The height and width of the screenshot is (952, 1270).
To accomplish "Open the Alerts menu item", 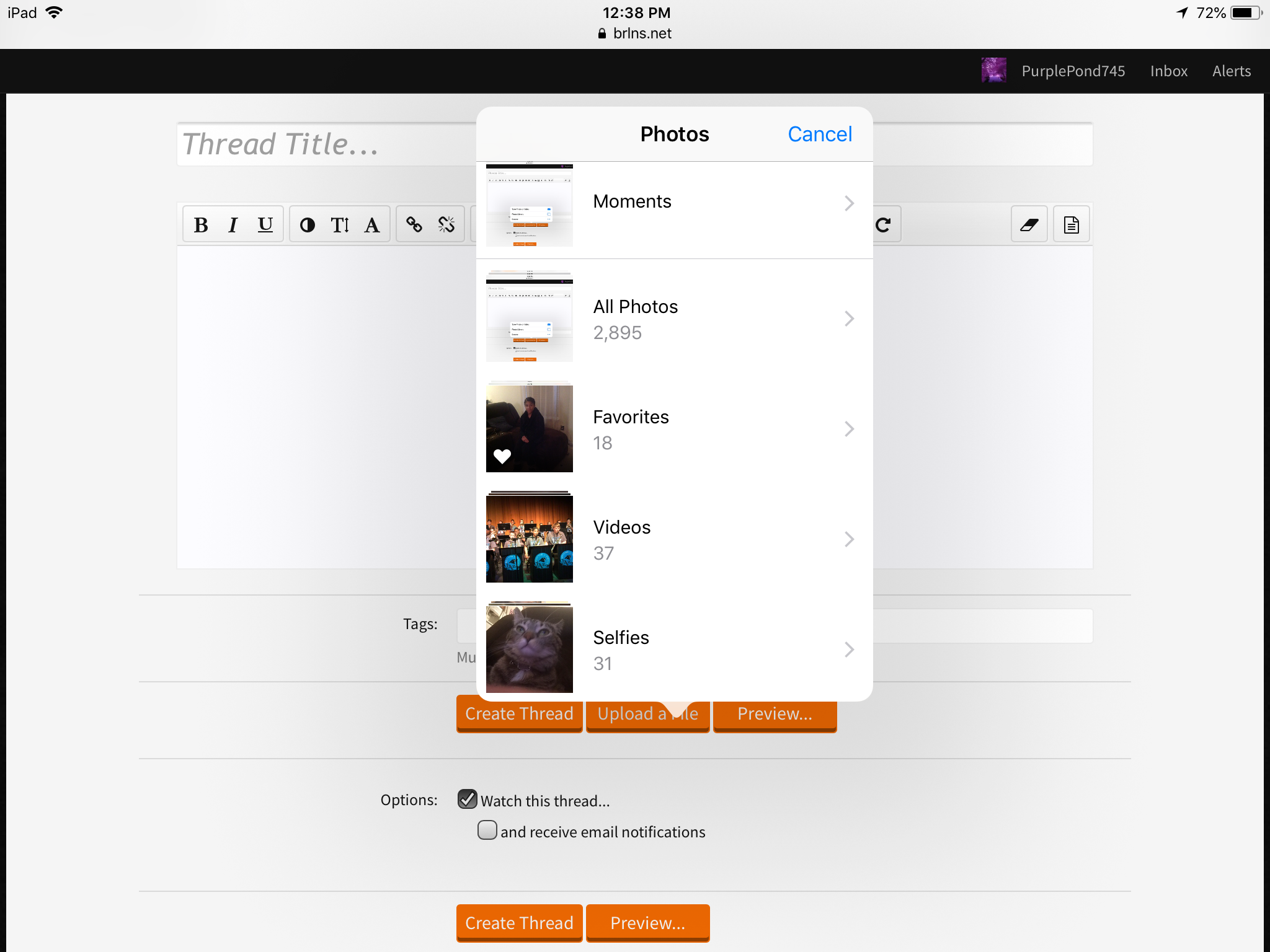I will click(x=1232, y=71).
